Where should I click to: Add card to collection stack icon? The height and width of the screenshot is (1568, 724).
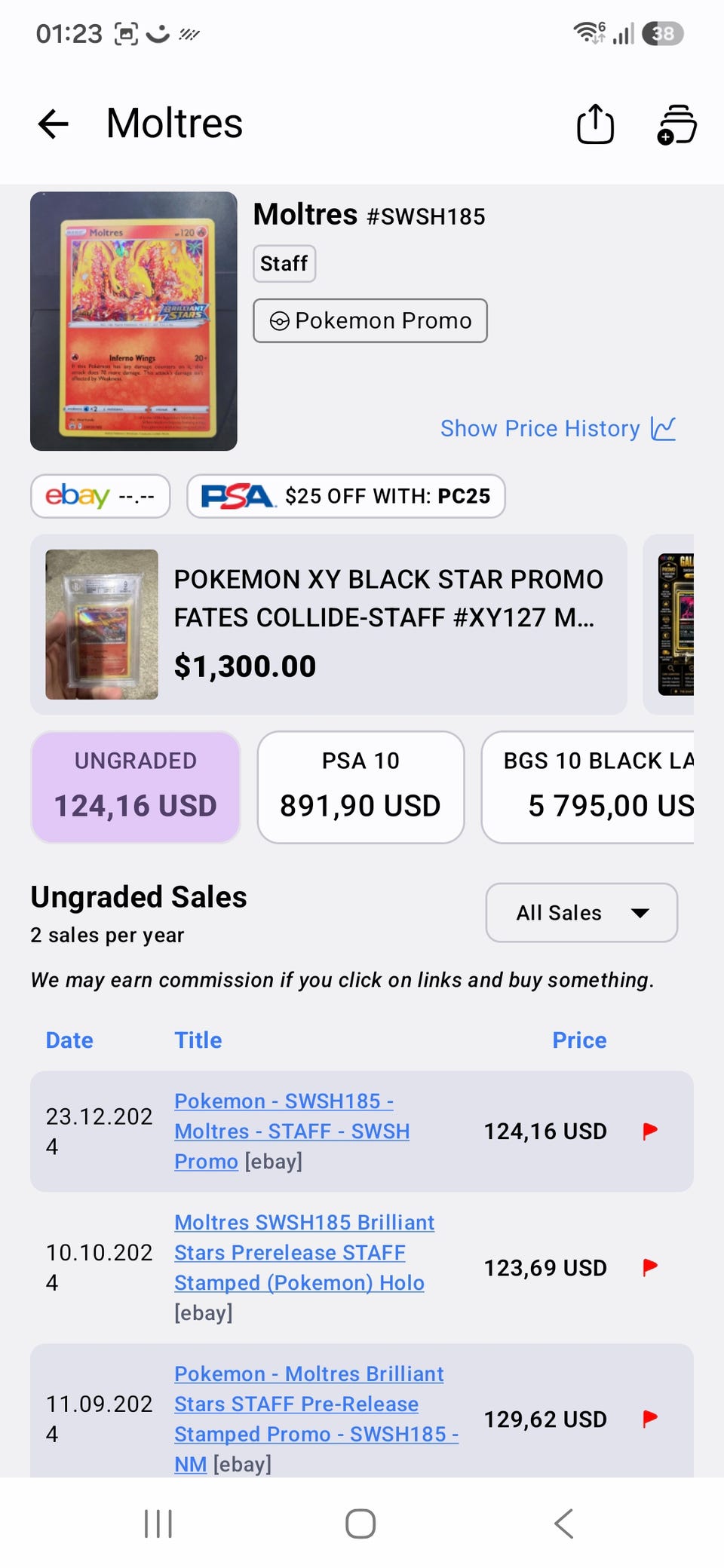tap(676, 124)
